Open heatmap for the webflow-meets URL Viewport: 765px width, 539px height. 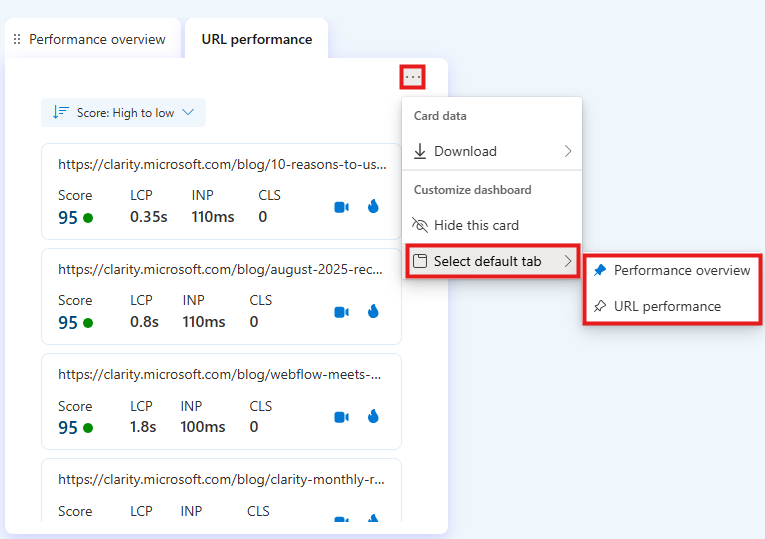click(x=373, y=416)
